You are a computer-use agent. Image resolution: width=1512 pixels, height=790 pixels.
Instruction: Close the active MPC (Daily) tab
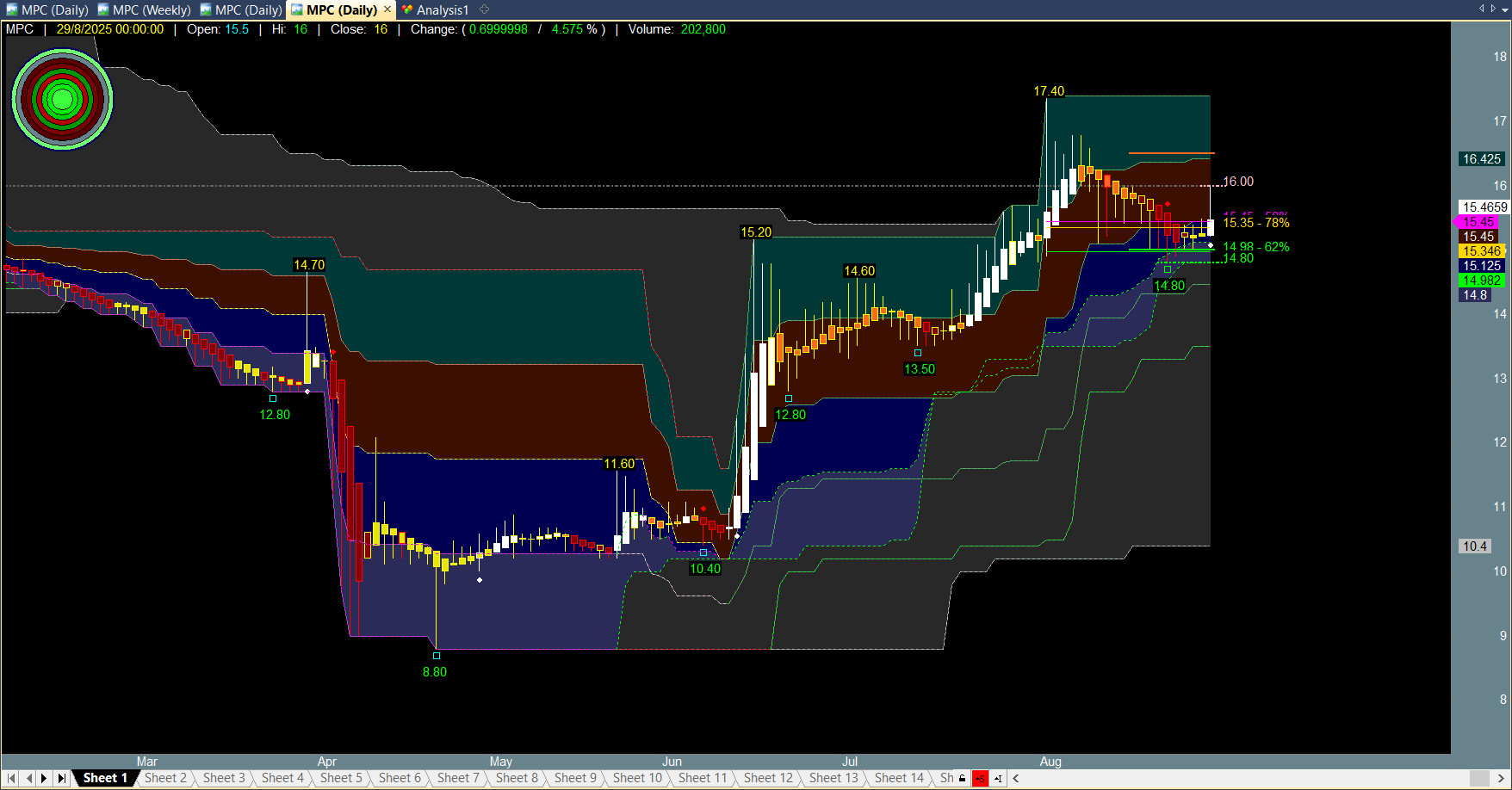coord(387,9)
